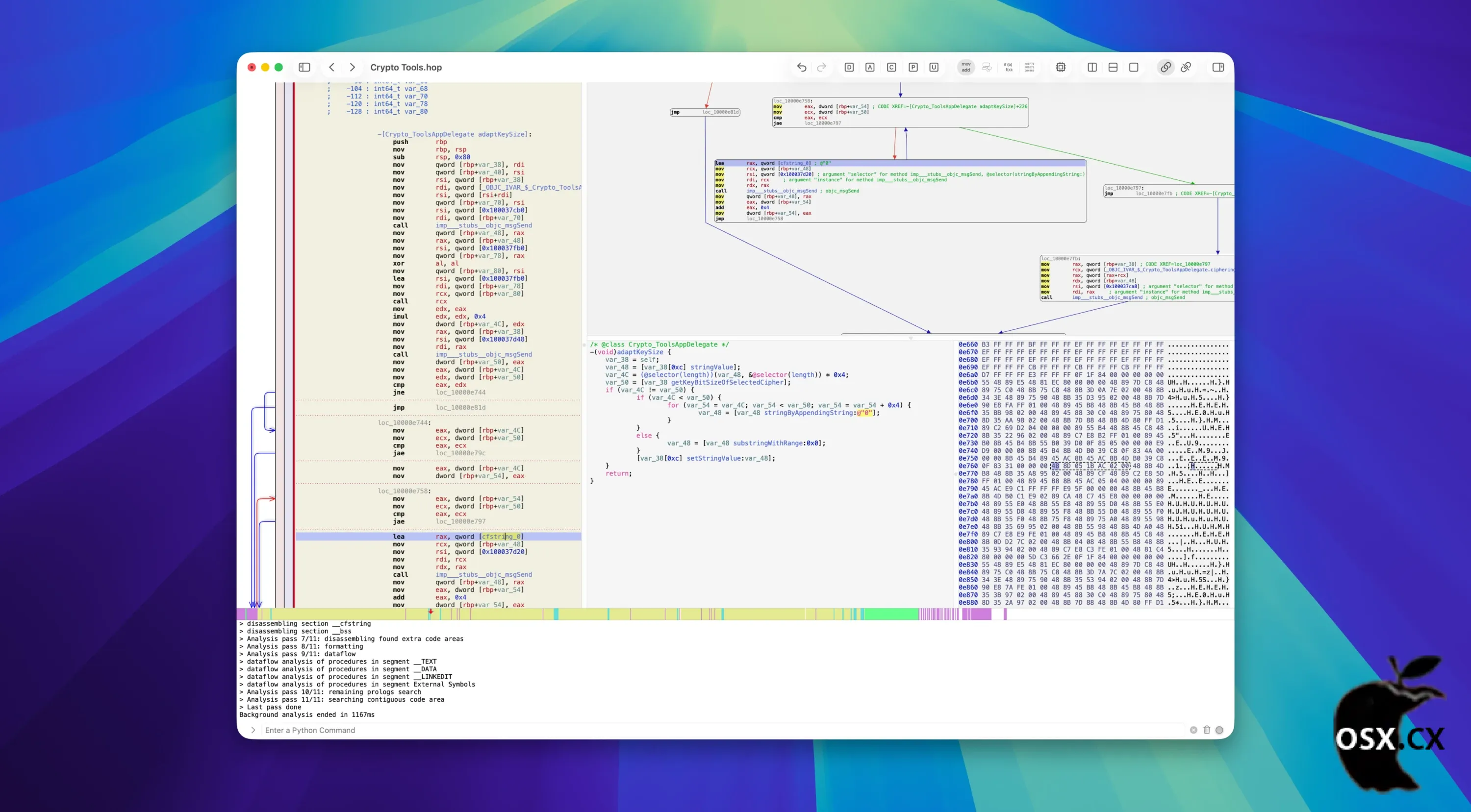The width and height of the screenshot is (1471, 812).
Task: Toggle the right inspector sidebar
Action: [x=1218, y=67]
